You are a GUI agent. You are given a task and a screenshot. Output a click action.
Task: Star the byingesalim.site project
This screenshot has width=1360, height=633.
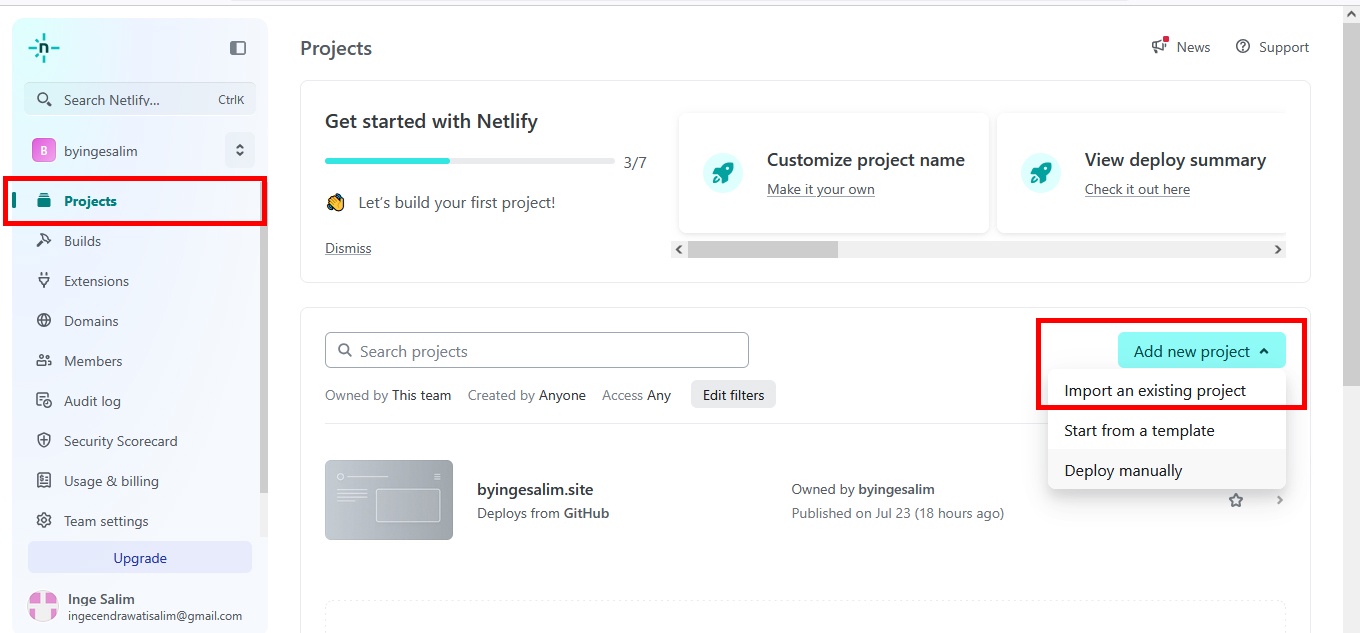[x=1236, y=499]
